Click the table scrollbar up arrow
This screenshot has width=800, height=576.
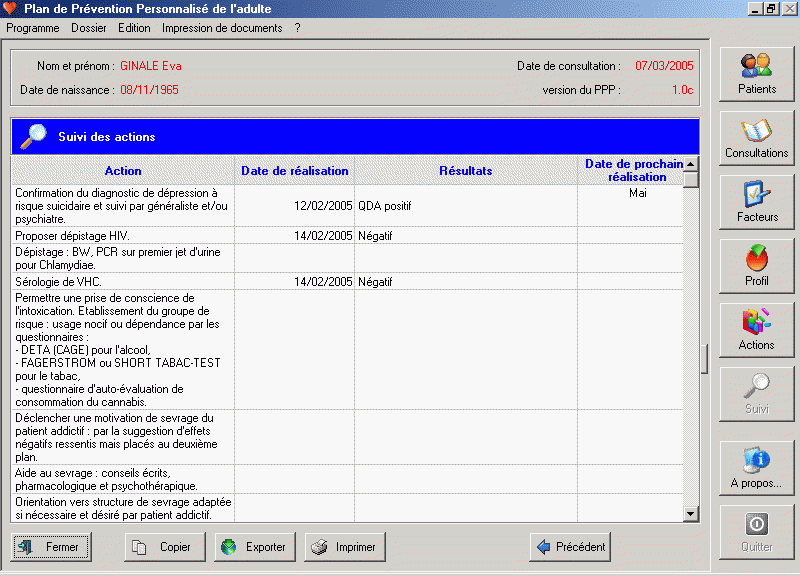[691, 164]
